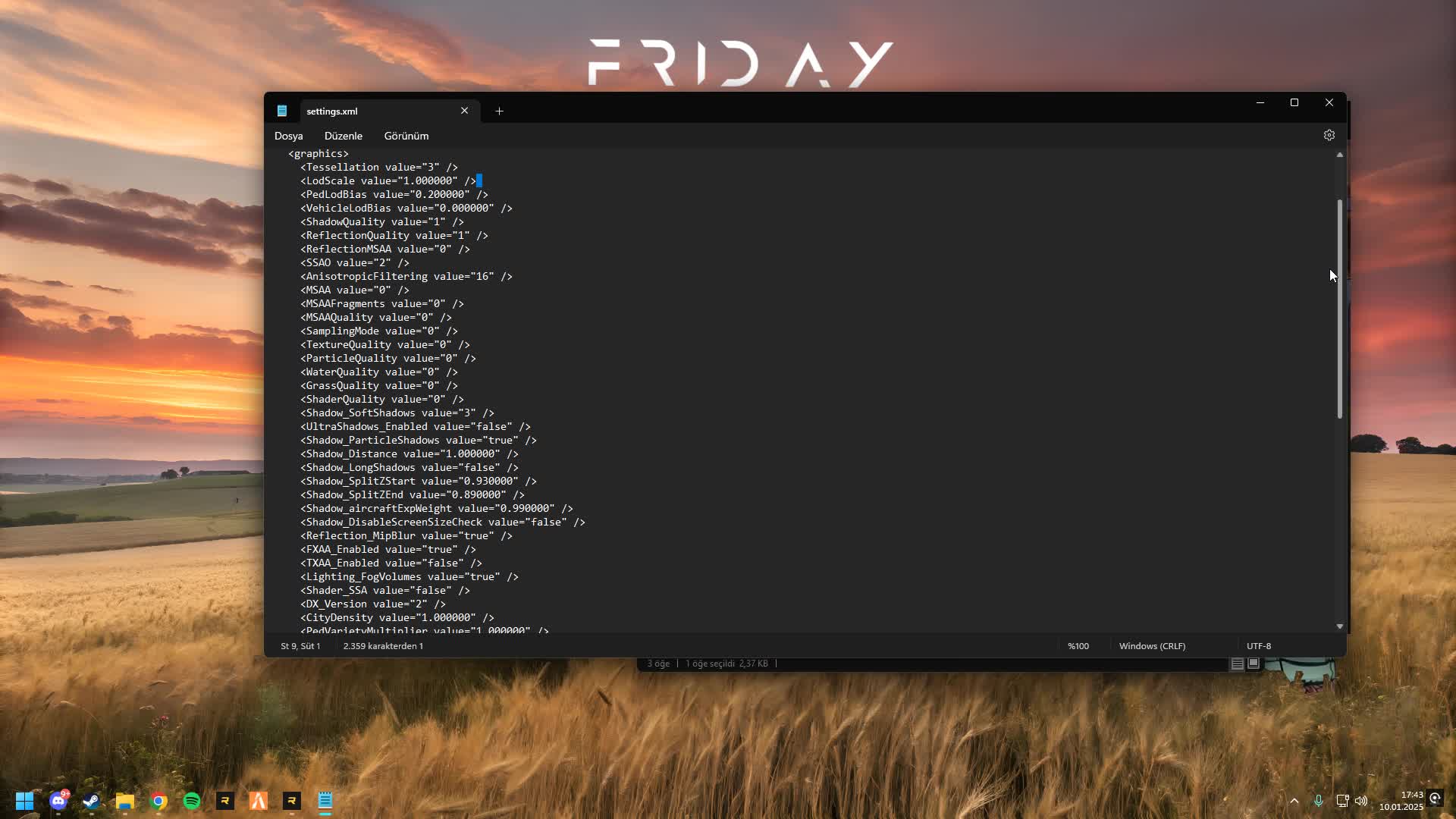Open File Explorer from the taskbar
This screenshot has height=819, width=1456.
click(x=124, y=801)
